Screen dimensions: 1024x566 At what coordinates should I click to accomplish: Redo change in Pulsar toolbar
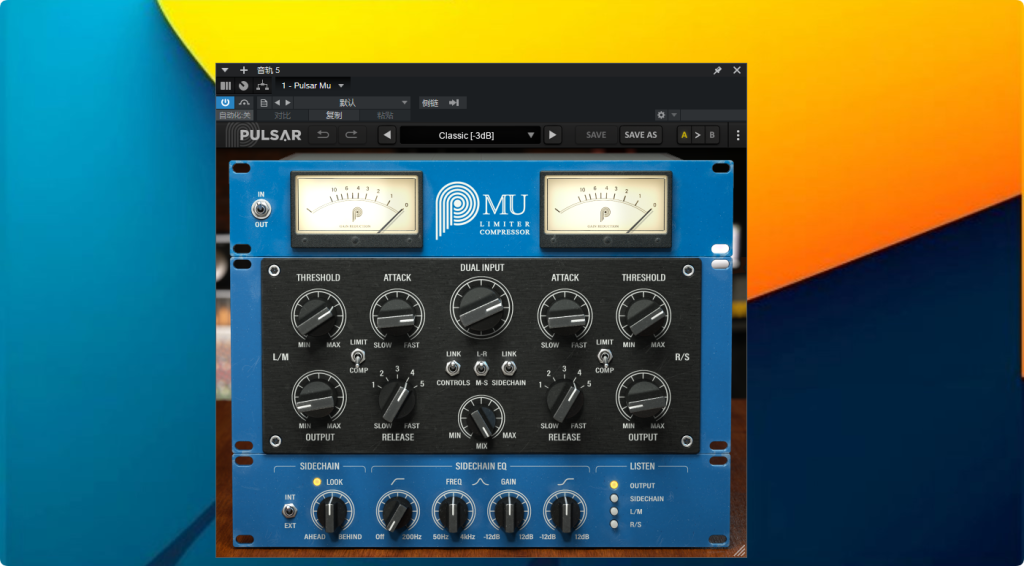[351, 135]
